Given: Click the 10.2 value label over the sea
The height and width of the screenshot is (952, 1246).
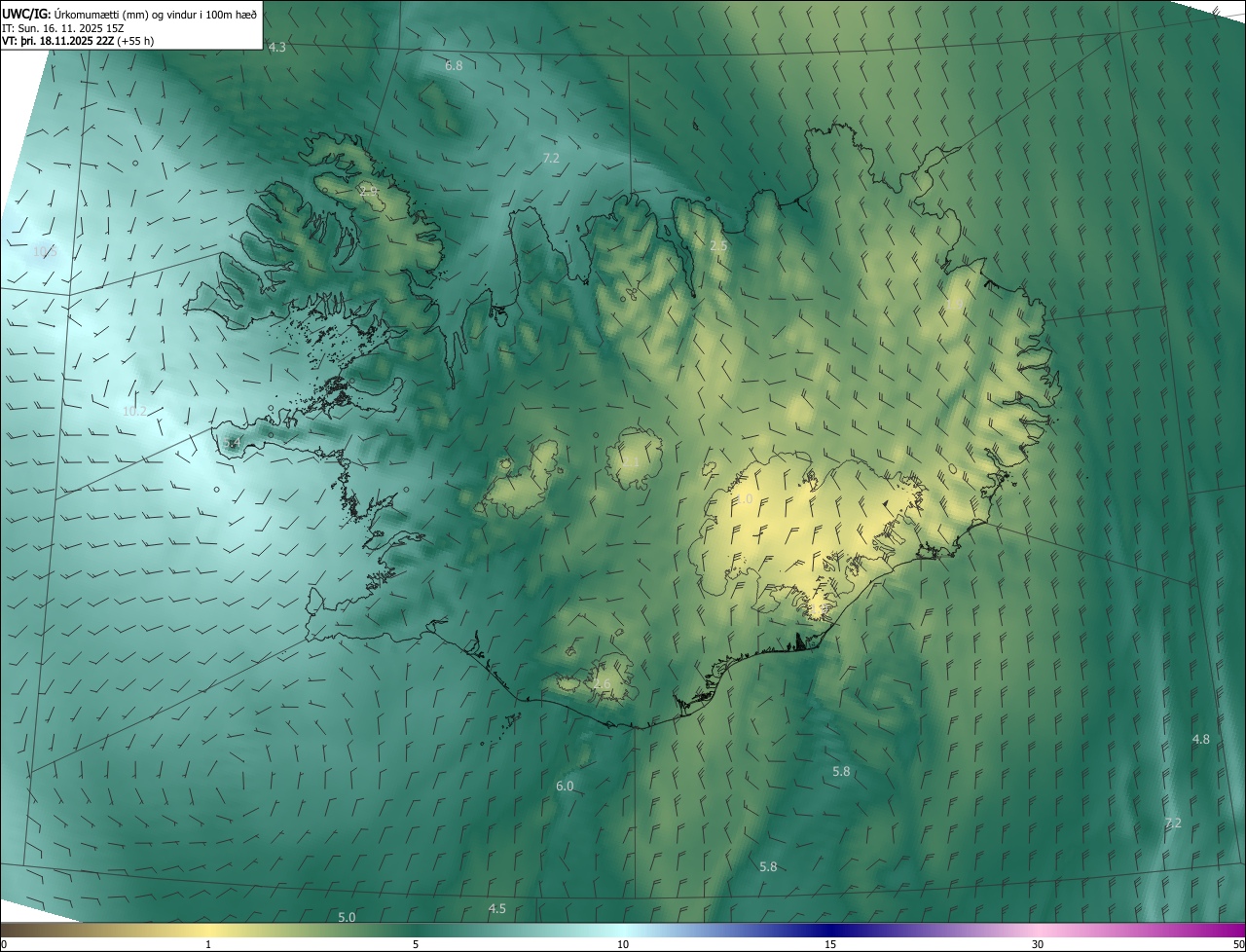Looking at the screenshot, I should (134, 412).
